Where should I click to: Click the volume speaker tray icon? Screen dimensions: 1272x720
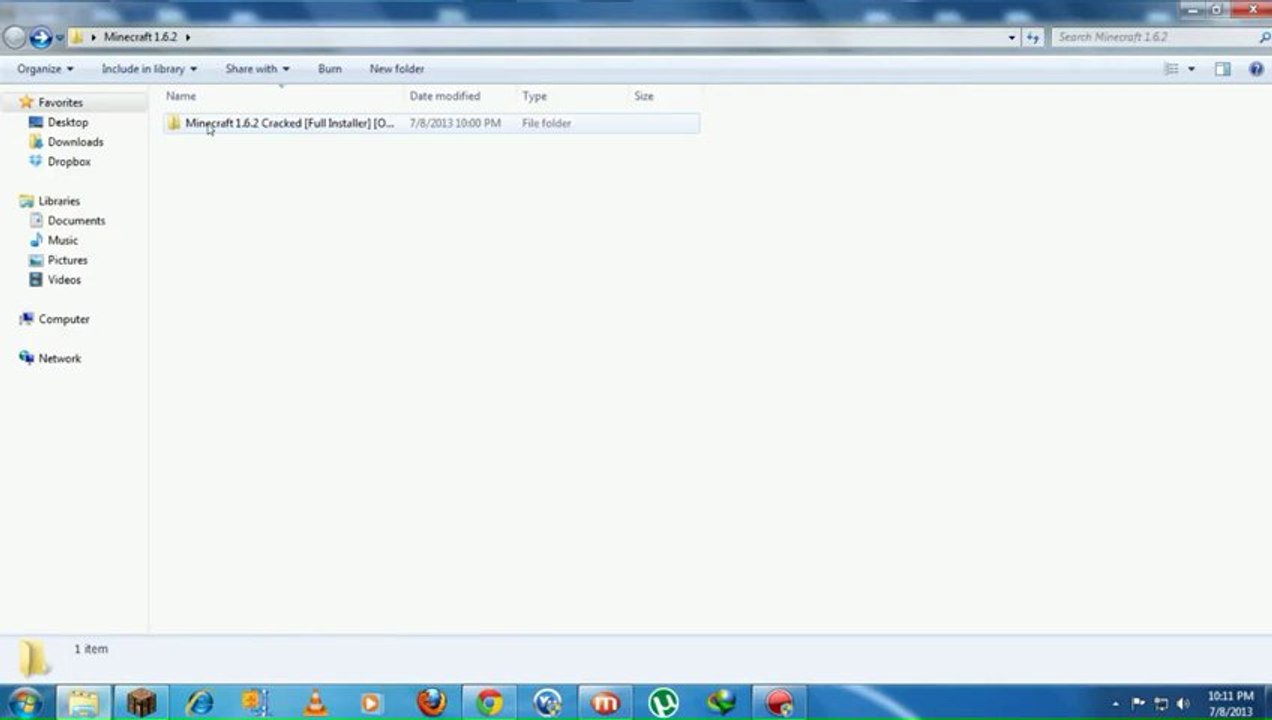tap(1184, 704)
